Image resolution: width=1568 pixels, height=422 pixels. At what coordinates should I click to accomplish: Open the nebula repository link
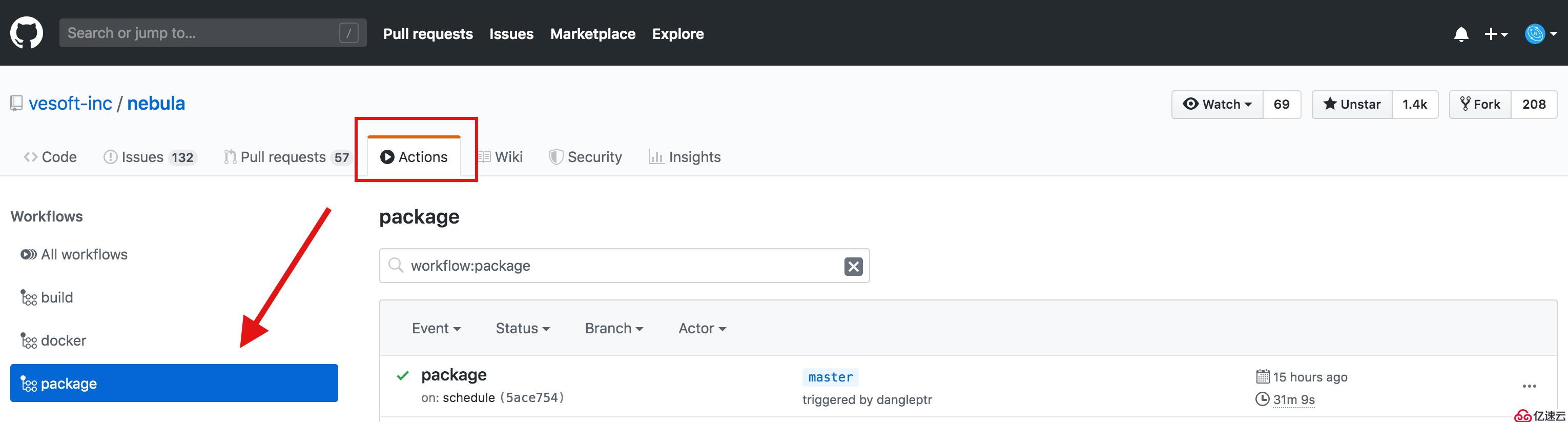(156, 104)
